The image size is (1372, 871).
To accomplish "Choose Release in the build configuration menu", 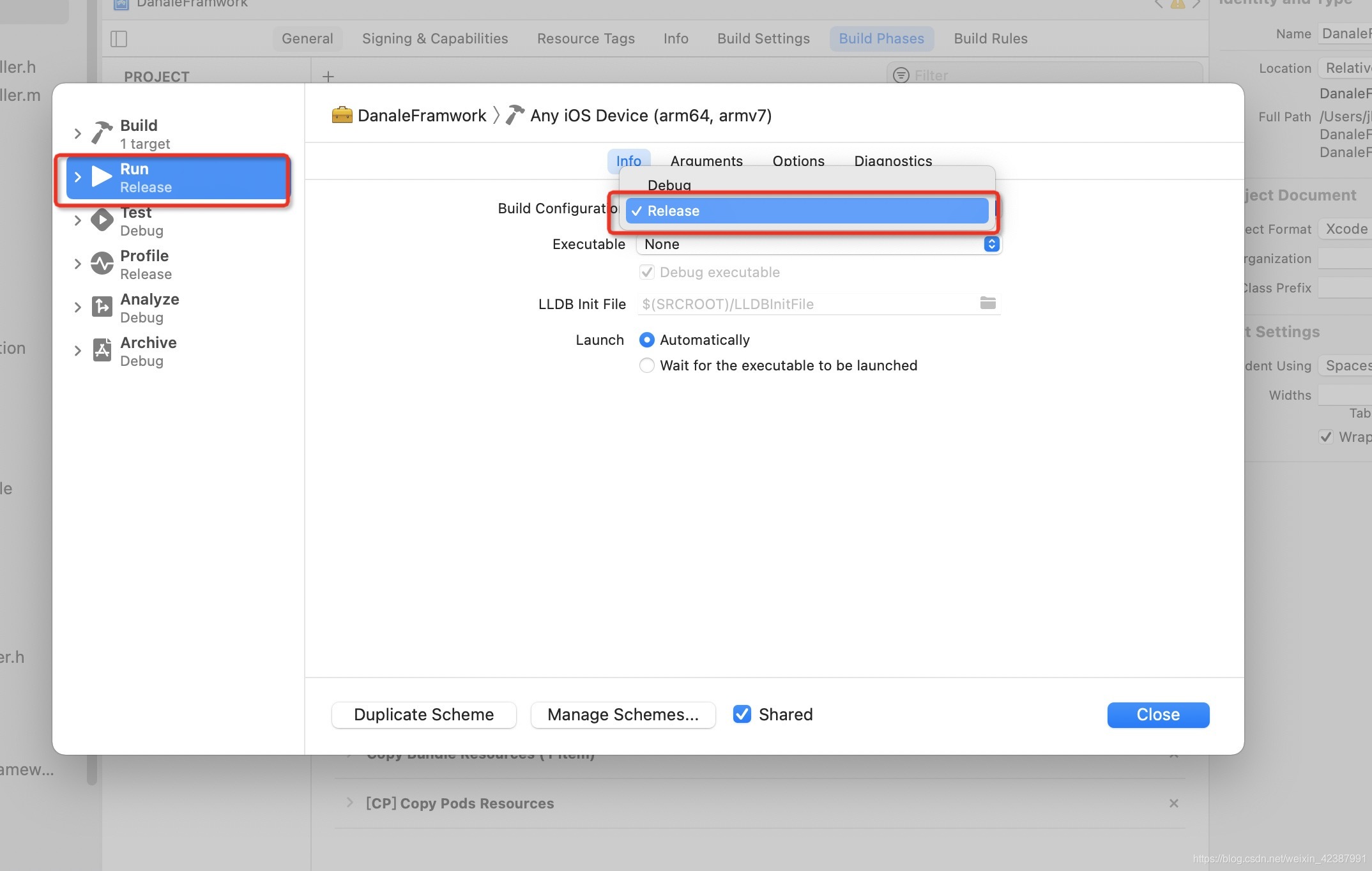I will click(807, 211).
